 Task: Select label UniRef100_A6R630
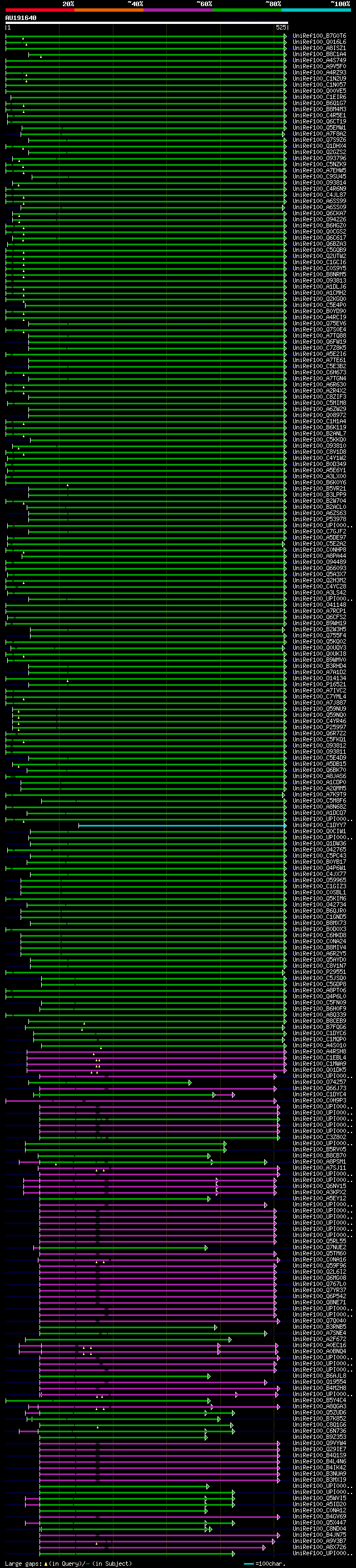tap(319, 385)
